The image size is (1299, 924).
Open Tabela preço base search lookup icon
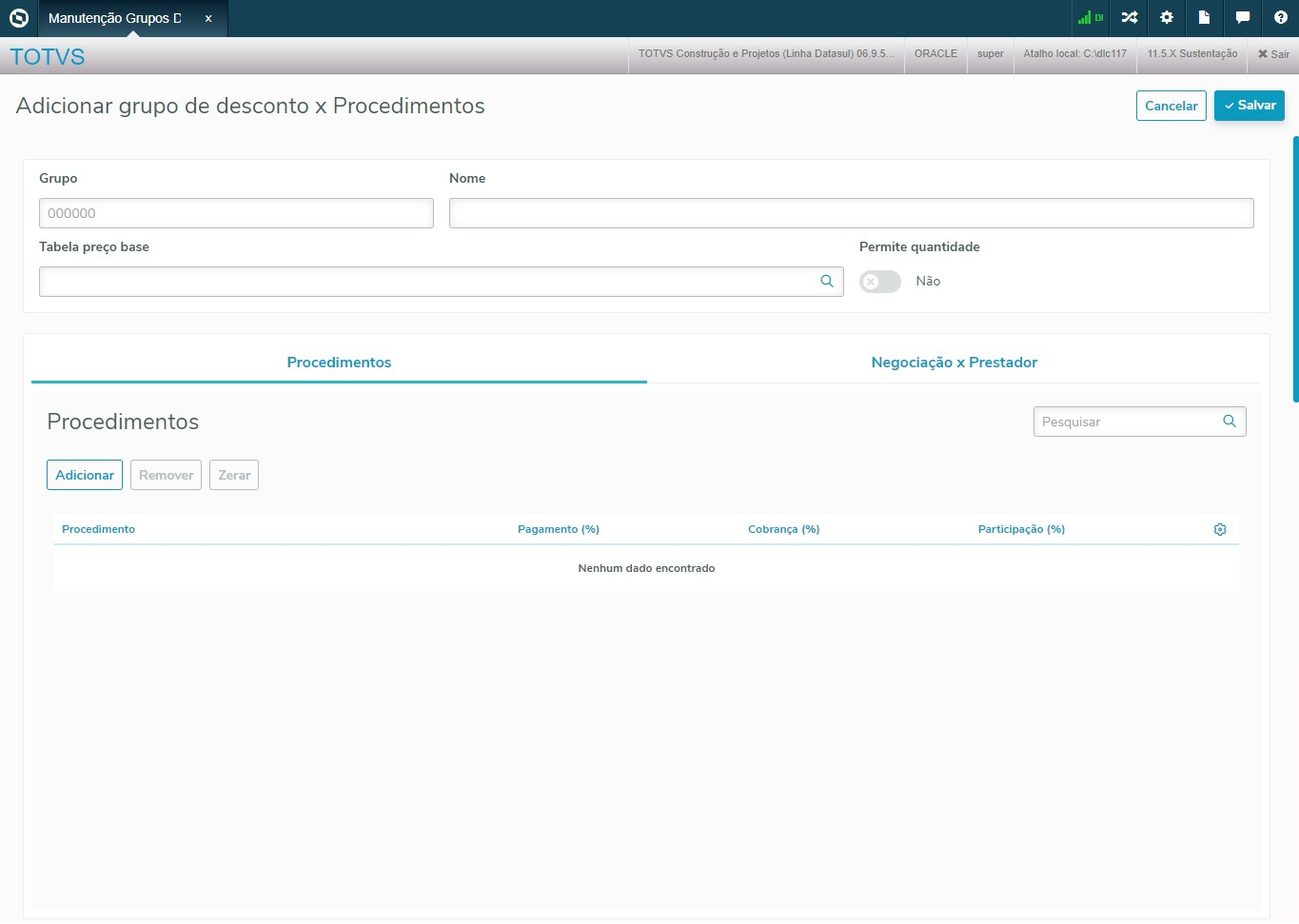pos(827,282)
